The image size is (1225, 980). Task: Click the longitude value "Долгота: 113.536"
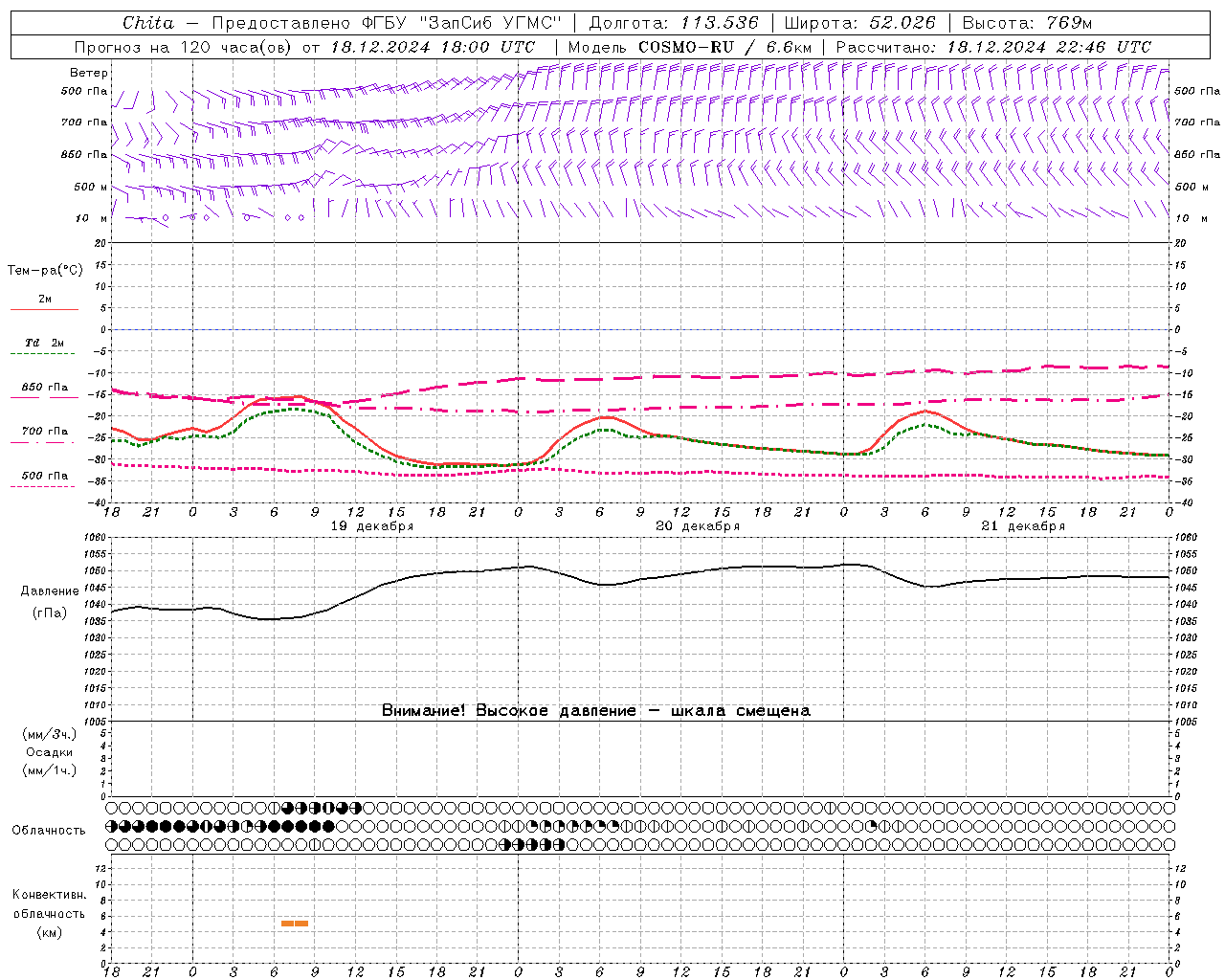[674, 23]
